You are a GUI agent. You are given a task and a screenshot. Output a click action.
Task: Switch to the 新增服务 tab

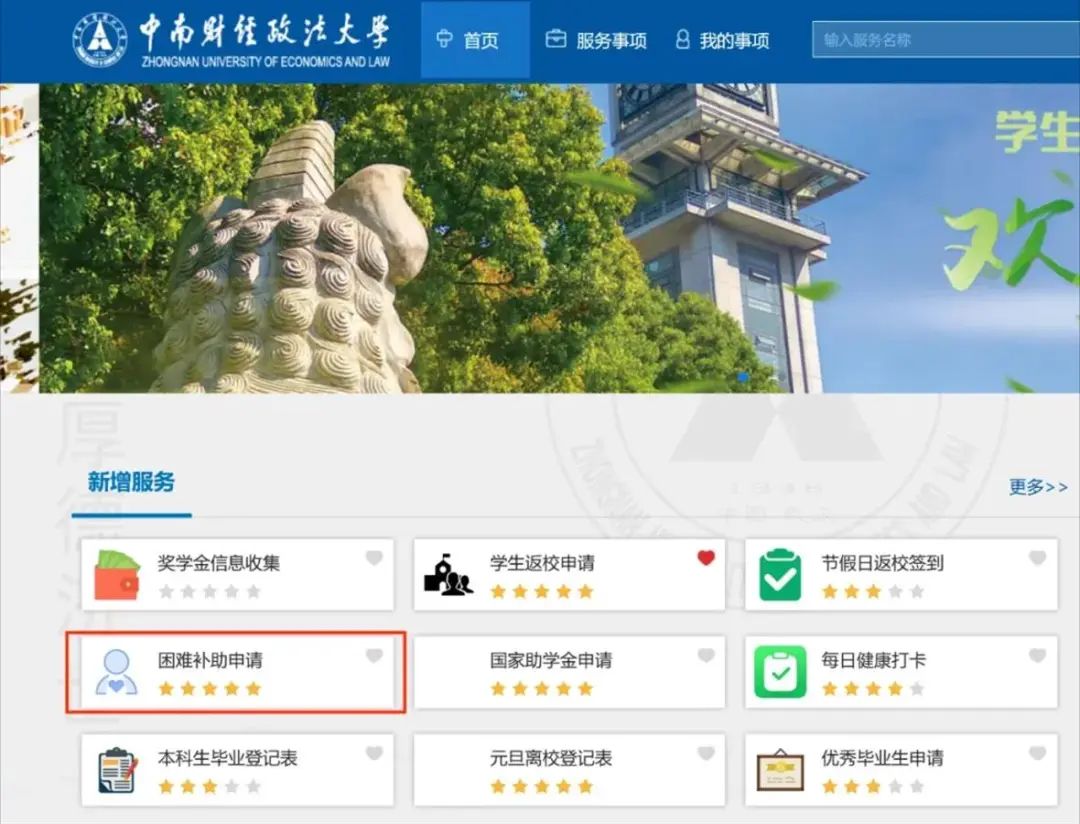131,482
